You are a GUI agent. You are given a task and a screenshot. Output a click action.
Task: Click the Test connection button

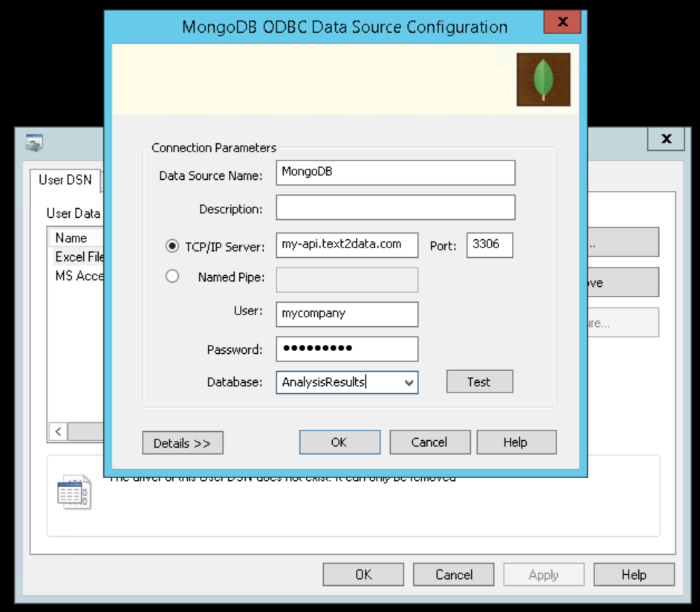(479, 382)
